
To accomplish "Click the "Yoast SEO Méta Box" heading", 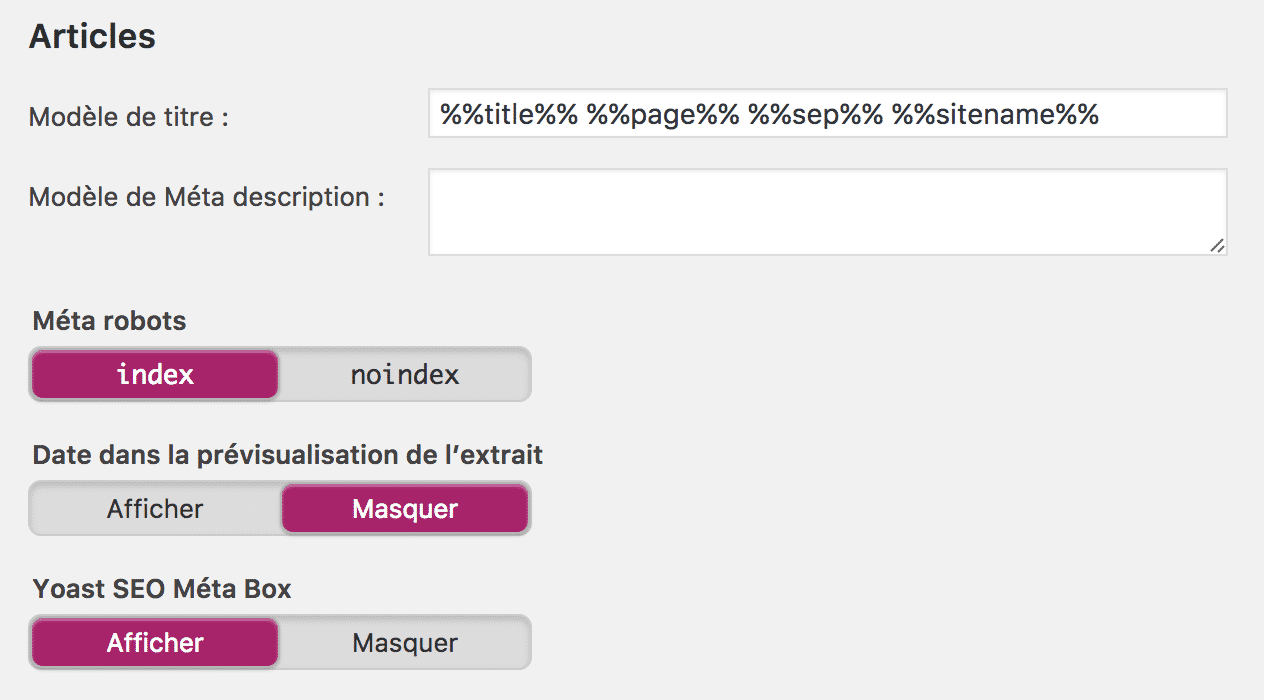I will (x=162, y=589).
